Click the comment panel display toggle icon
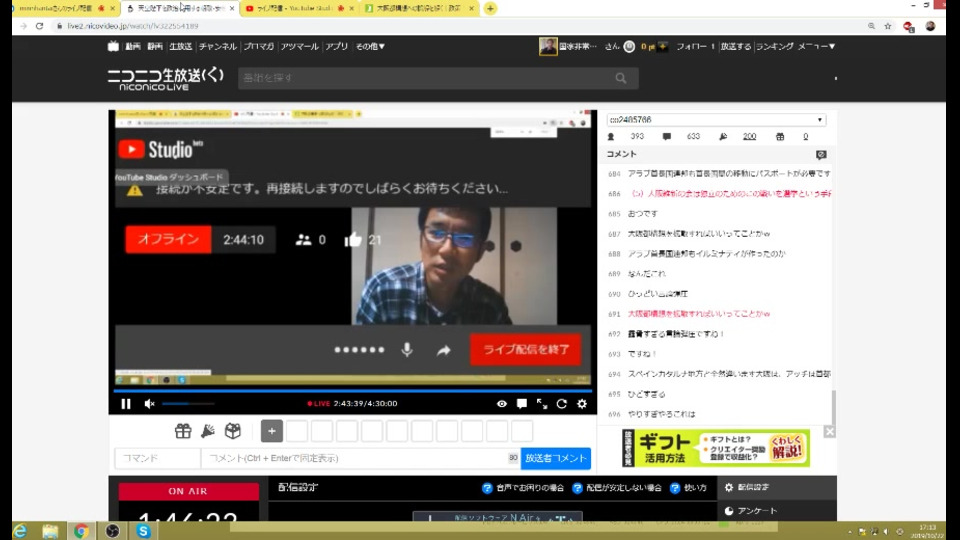 pos(821,154)
